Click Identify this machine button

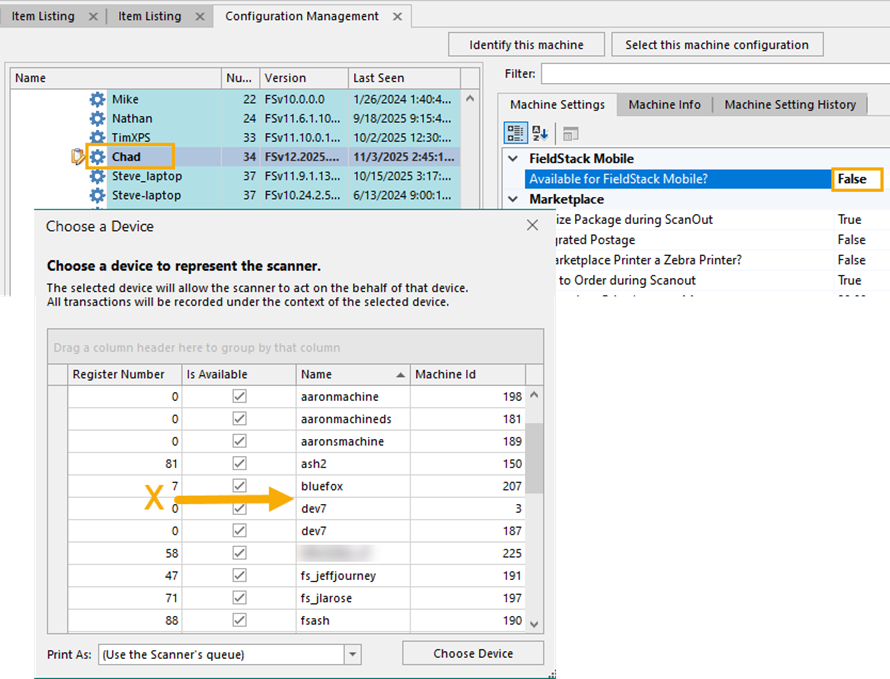tap(526, 45)
